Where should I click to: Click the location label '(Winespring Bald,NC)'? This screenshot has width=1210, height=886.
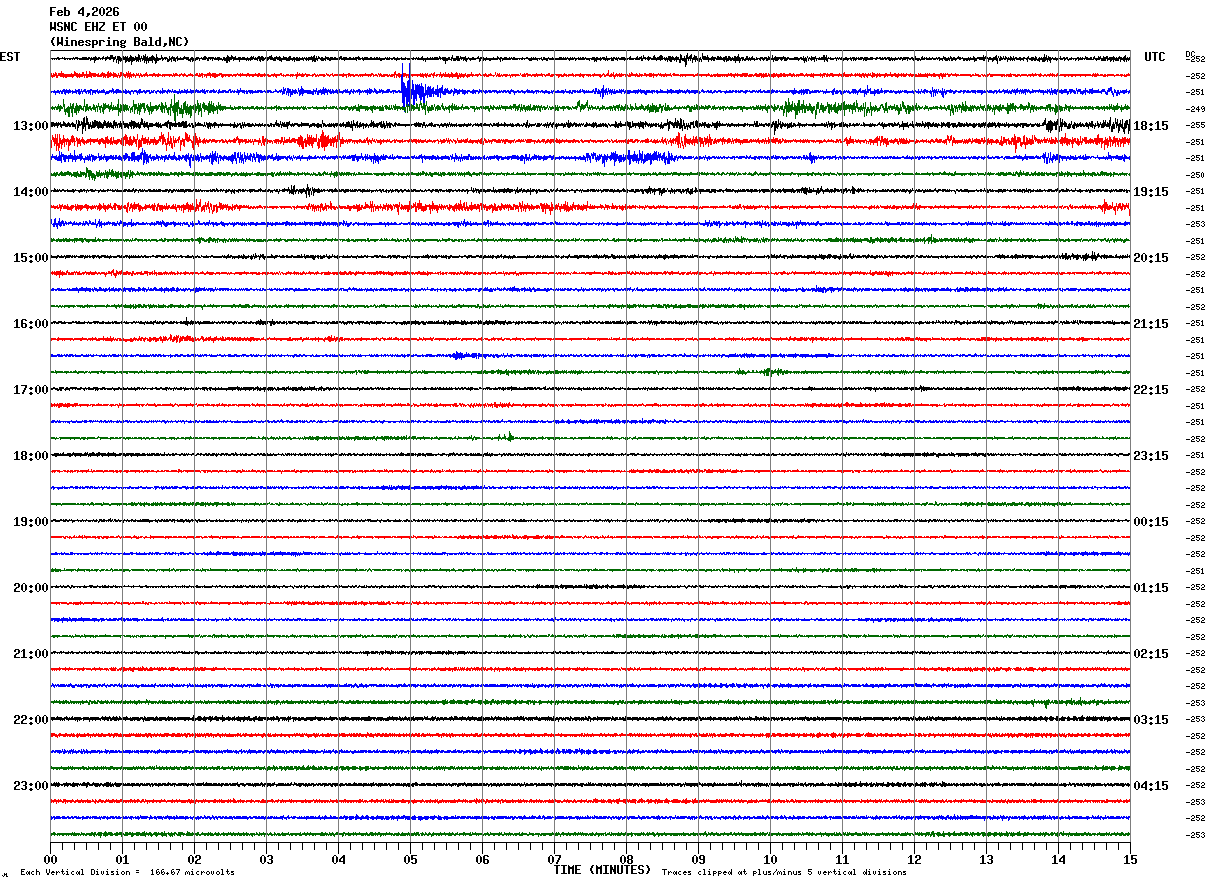(x=119, y=42)
